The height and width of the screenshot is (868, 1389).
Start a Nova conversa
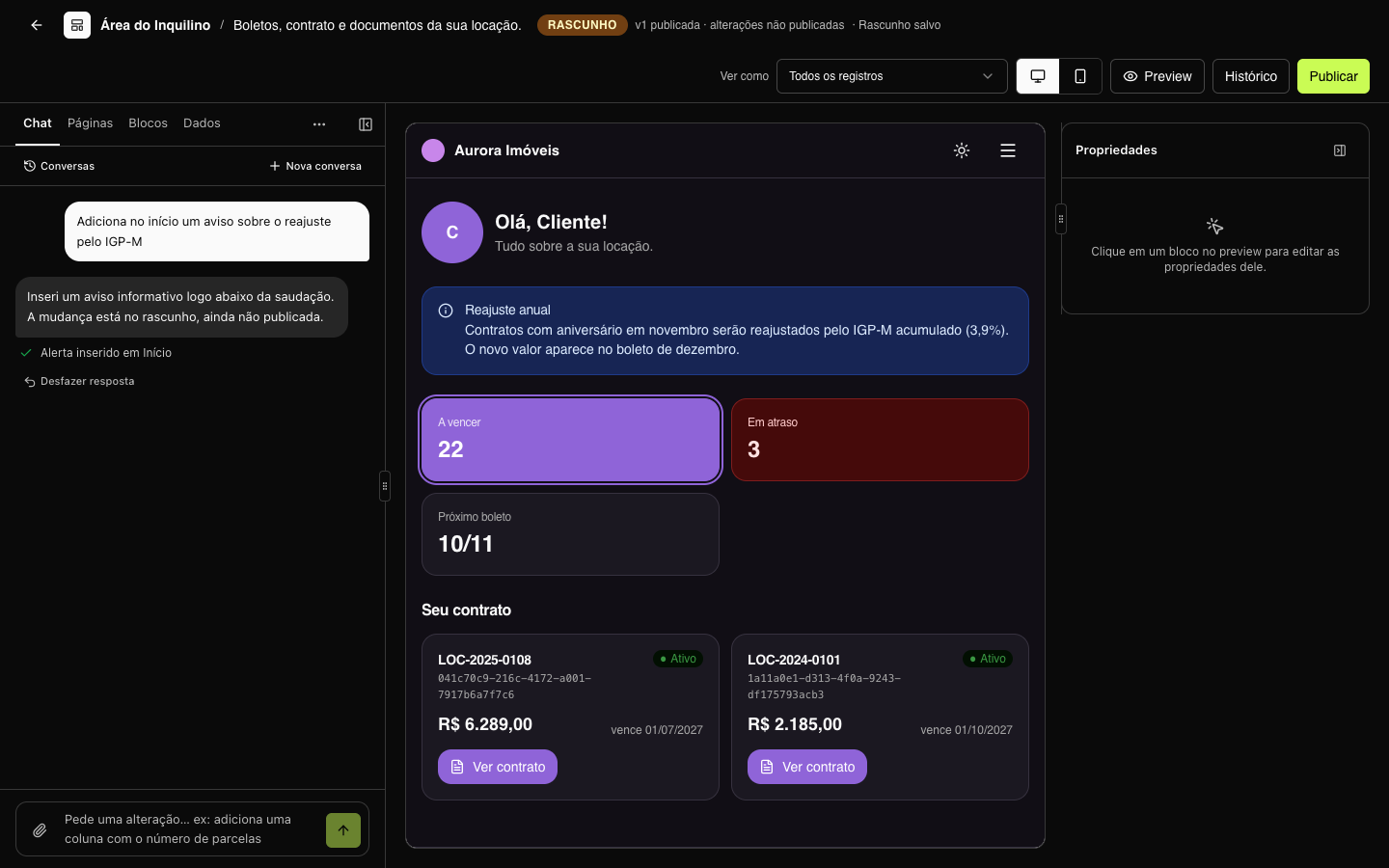tap(315, 166)
